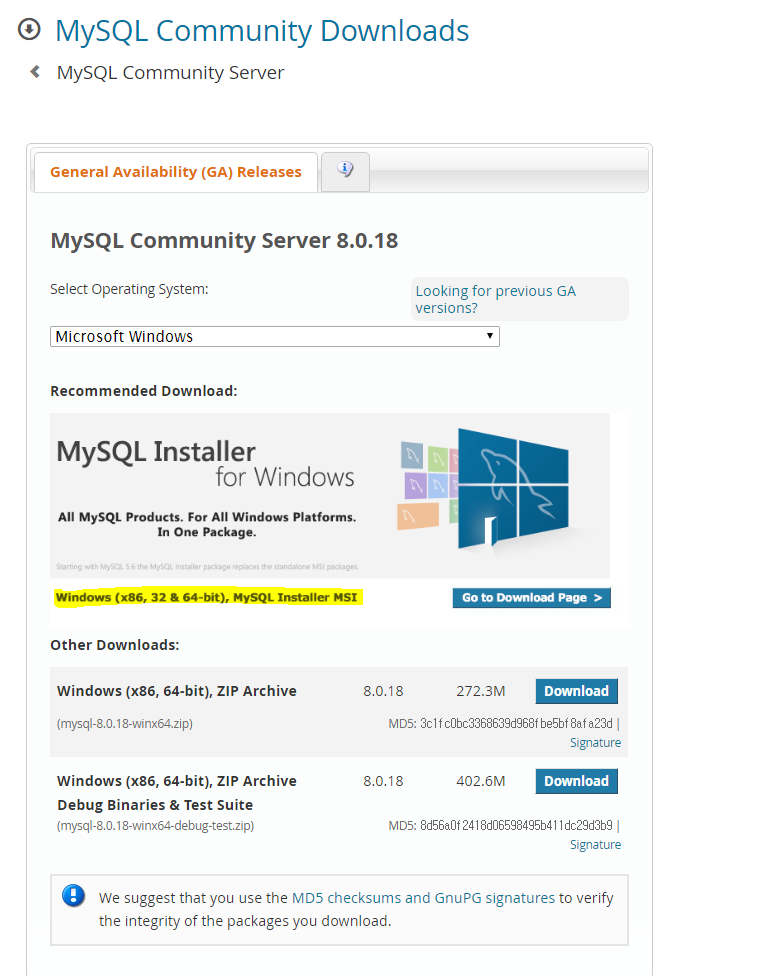Screen dimensions: 763x976
Task: Click the mysql-8.0.18-winx64-debug-test.zip filename text
Action: [155, 826]
